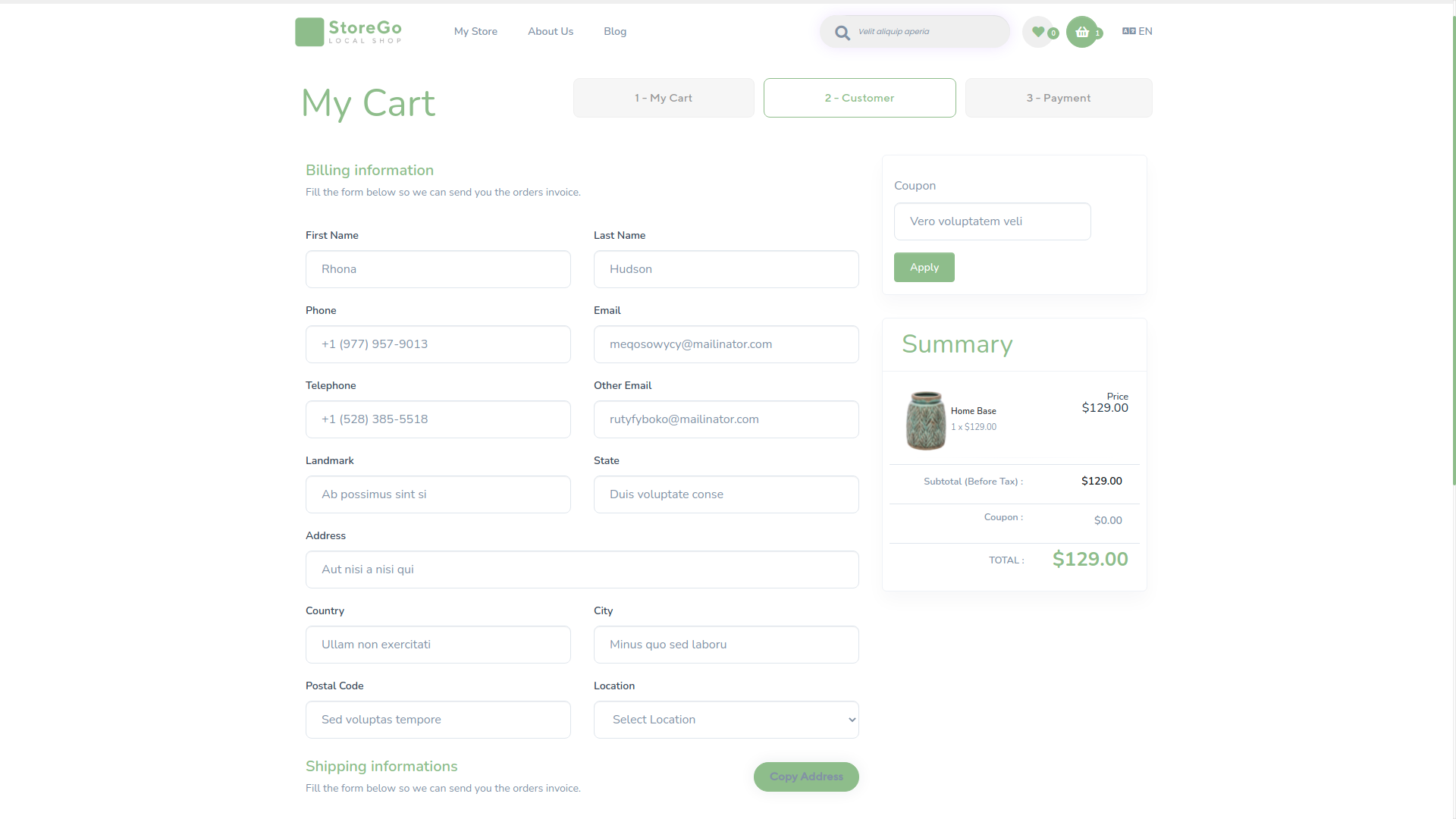Expand the Select Location dropdown
1456x819 pixels.
(x=726, y=720)
